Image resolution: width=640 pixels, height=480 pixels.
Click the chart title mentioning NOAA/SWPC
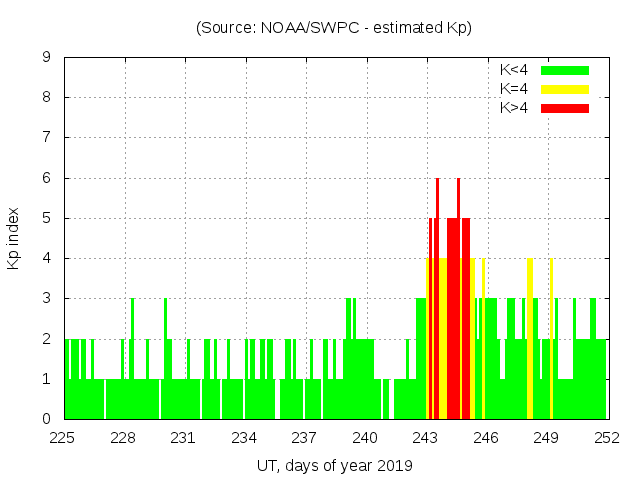click(x=334, y=27)
